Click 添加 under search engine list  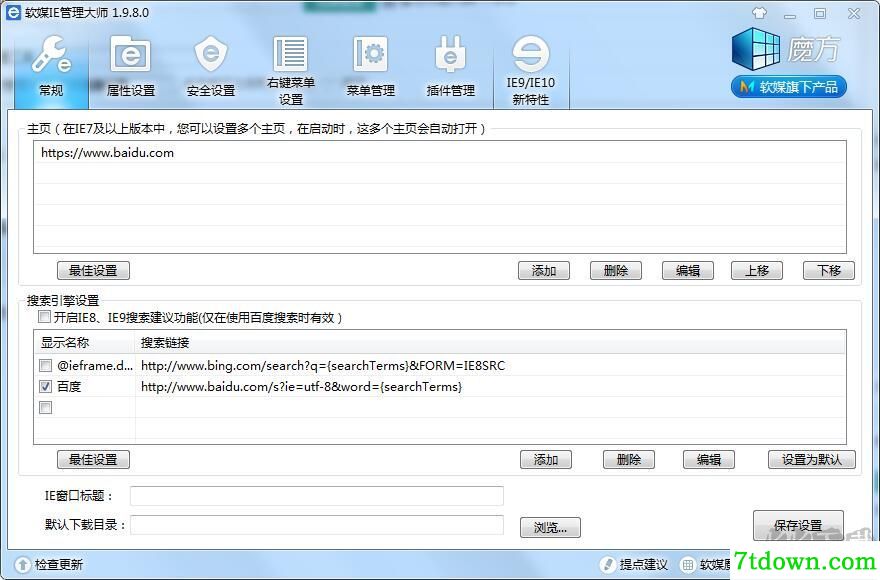(546, 460)
